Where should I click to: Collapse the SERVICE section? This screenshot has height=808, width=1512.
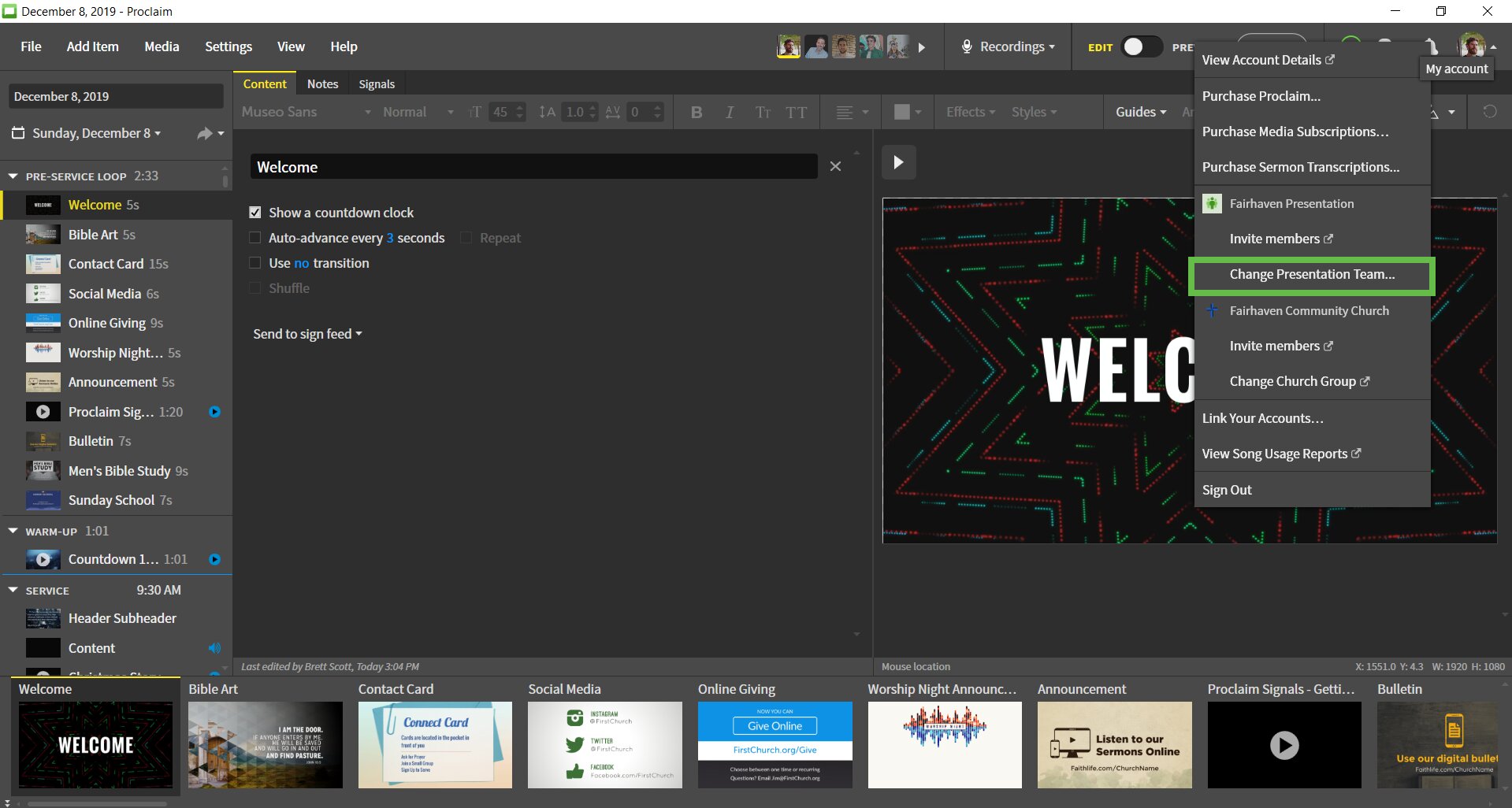13,590
